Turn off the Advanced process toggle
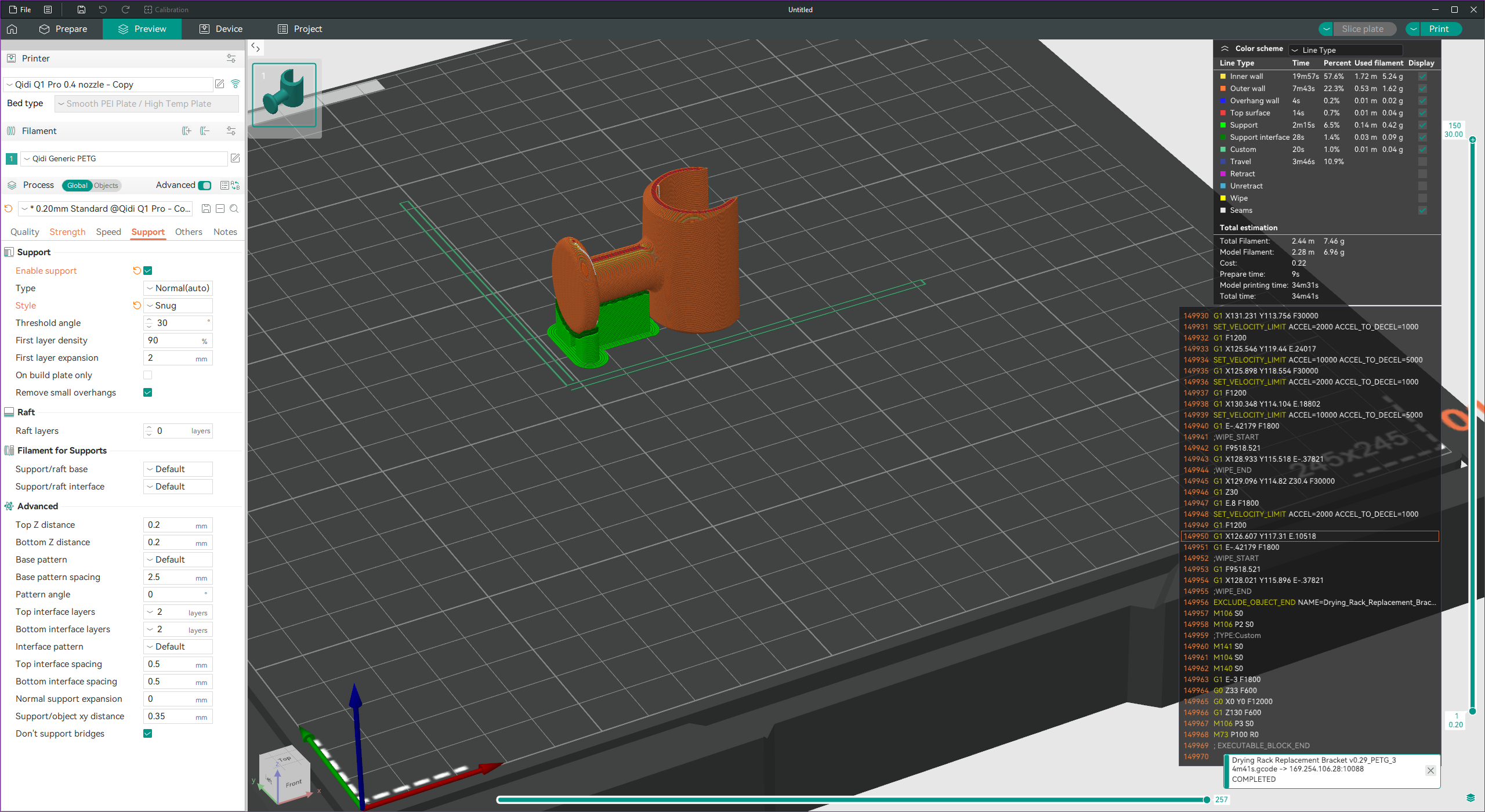Screen dimensions: 1485x812 click(204, 185)
